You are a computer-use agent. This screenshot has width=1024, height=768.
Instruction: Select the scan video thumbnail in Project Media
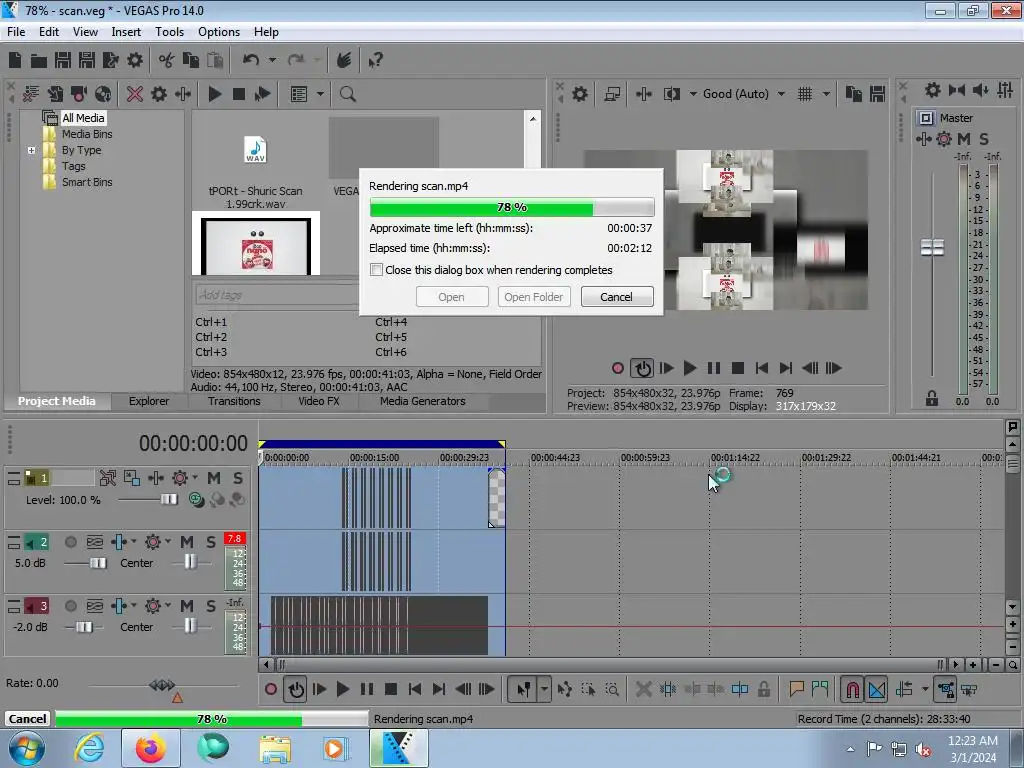tap(256, 244)
